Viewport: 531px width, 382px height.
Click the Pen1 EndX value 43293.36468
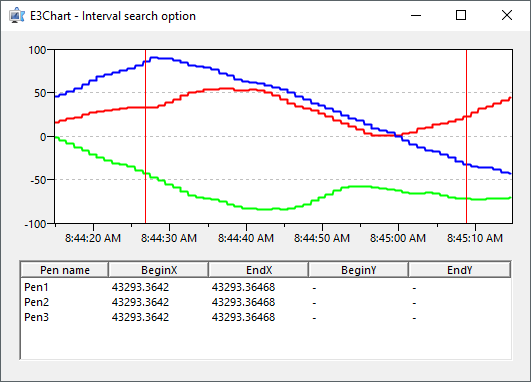243,288
